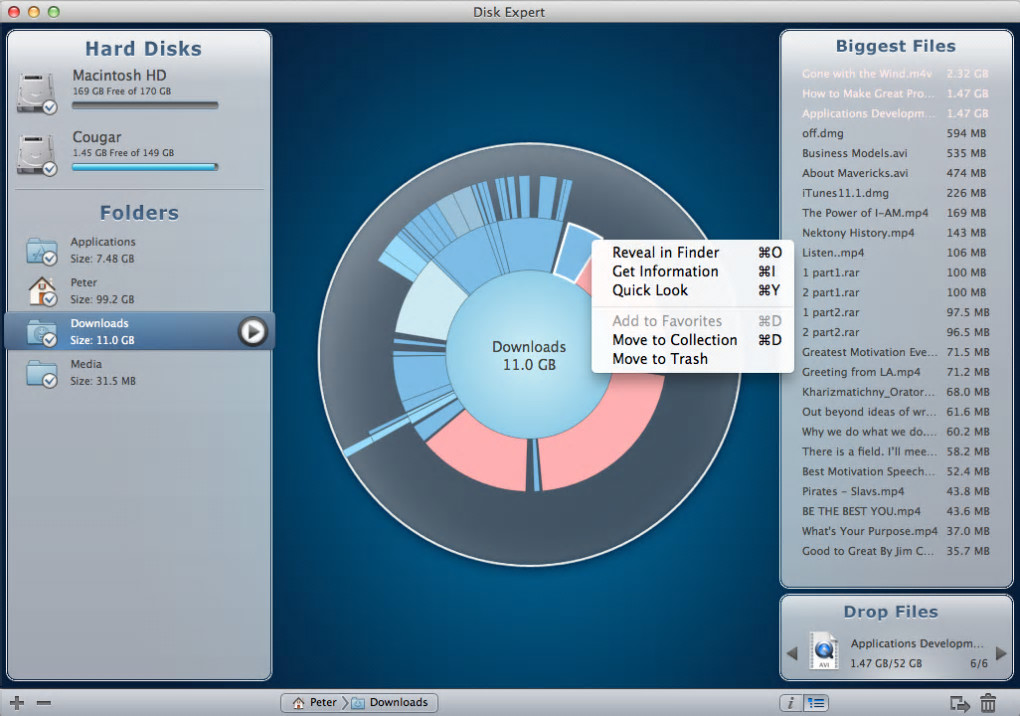Select Best Motivation Speech... file
This screenshot has height=716, width=1020.
tap(895, 471)
